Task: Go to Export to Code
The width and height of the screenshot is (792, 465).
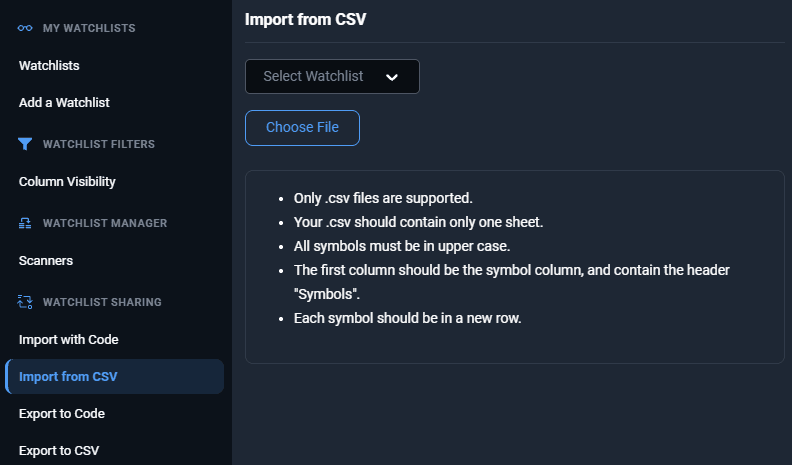Action: tap(62, 414)
